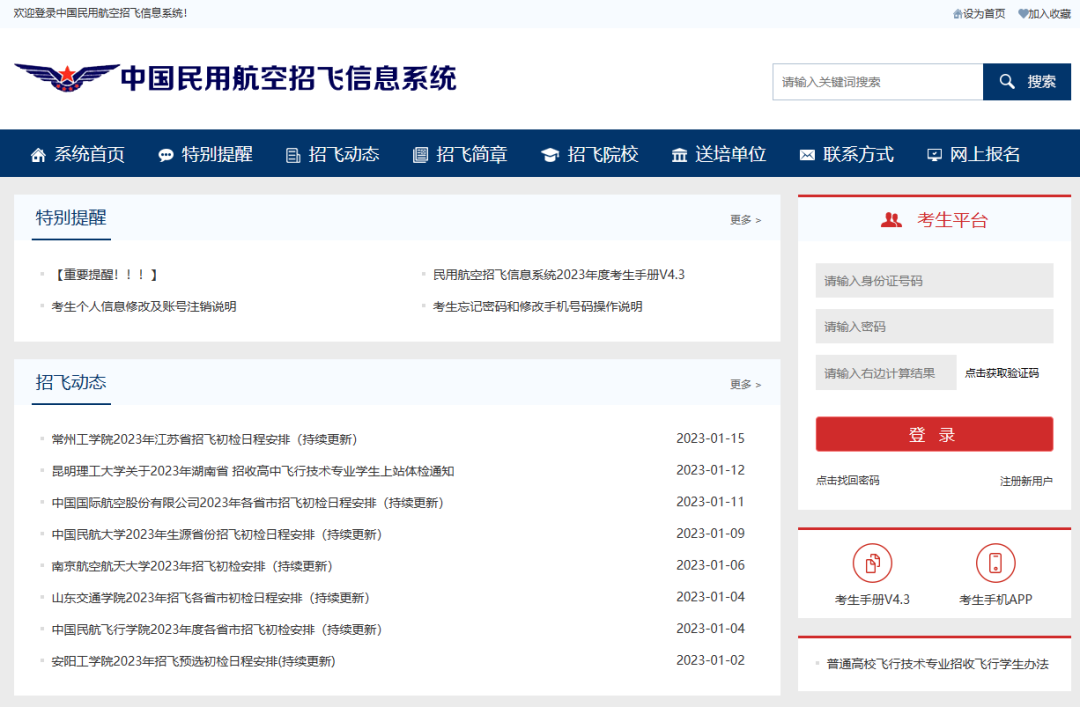Click the house icon beside 系统首页

click(x=39, y=155)
